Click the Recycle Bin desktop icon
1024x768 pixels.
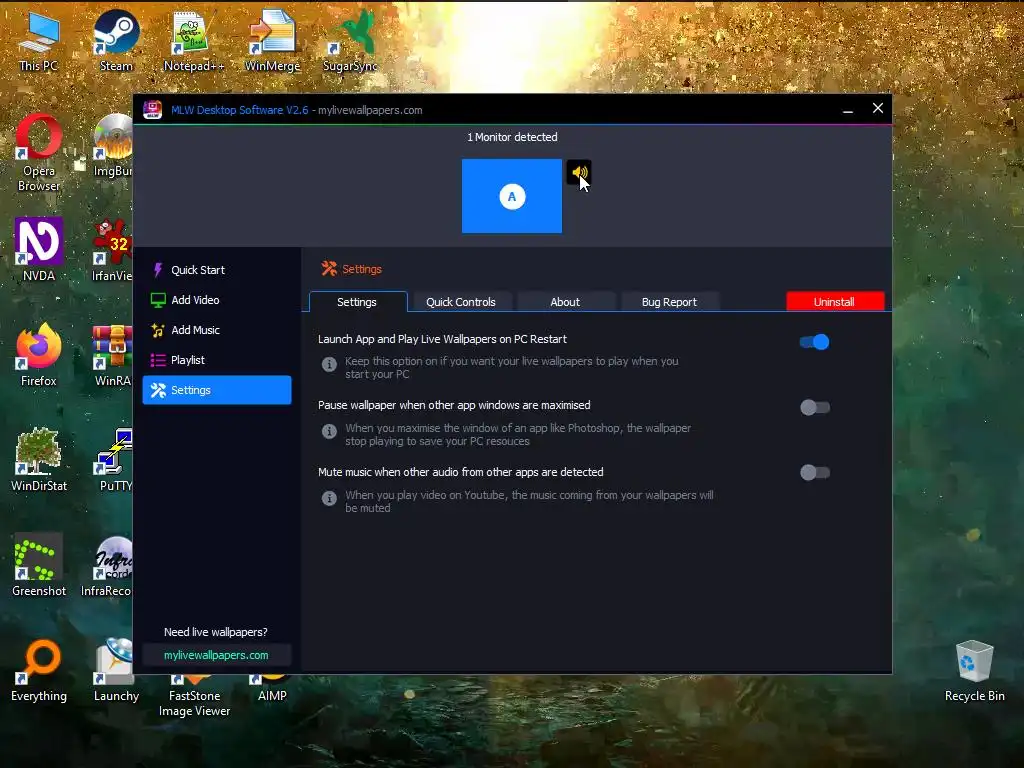pos(974,671)
